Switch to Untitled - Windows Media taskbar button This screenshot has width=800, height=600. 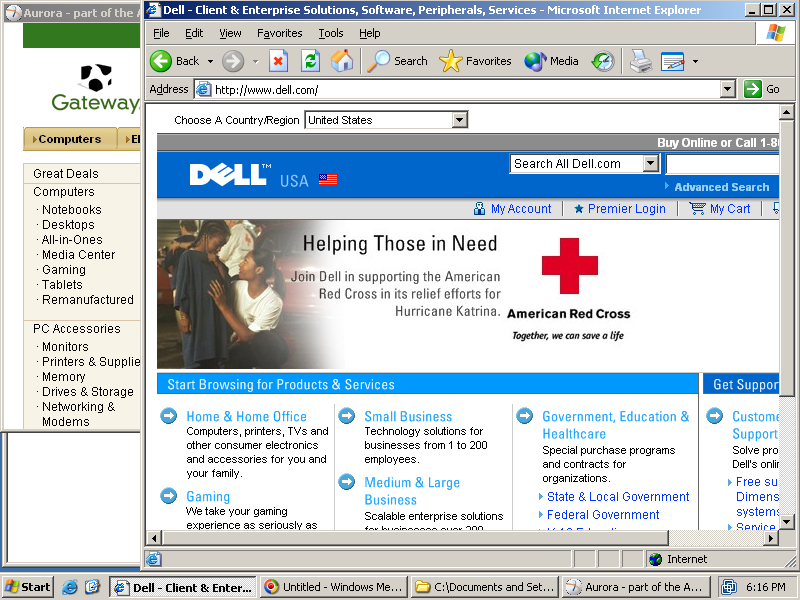334,587
